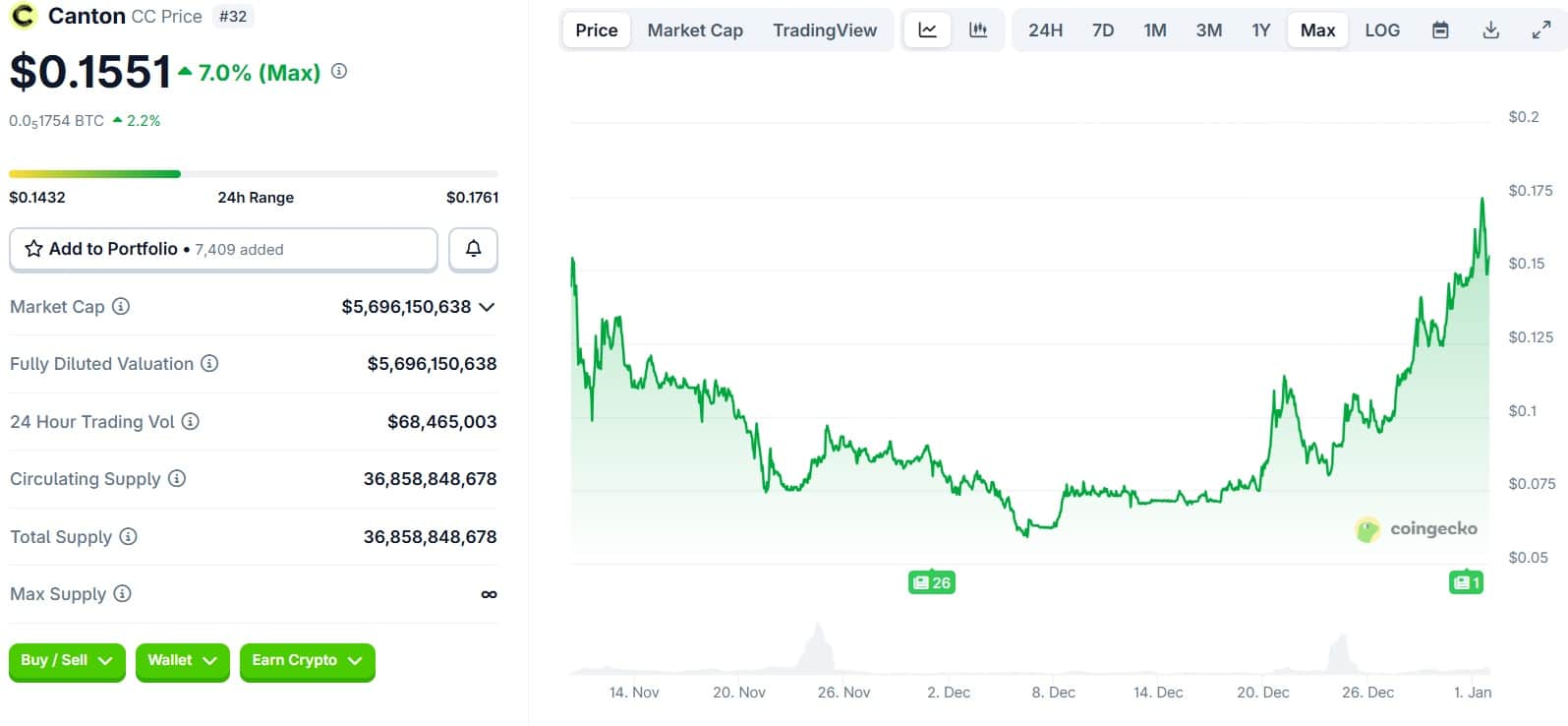Click Market Cap info icon
The height and width of the screenshot is (726, 1568).
tap(121, 306)
